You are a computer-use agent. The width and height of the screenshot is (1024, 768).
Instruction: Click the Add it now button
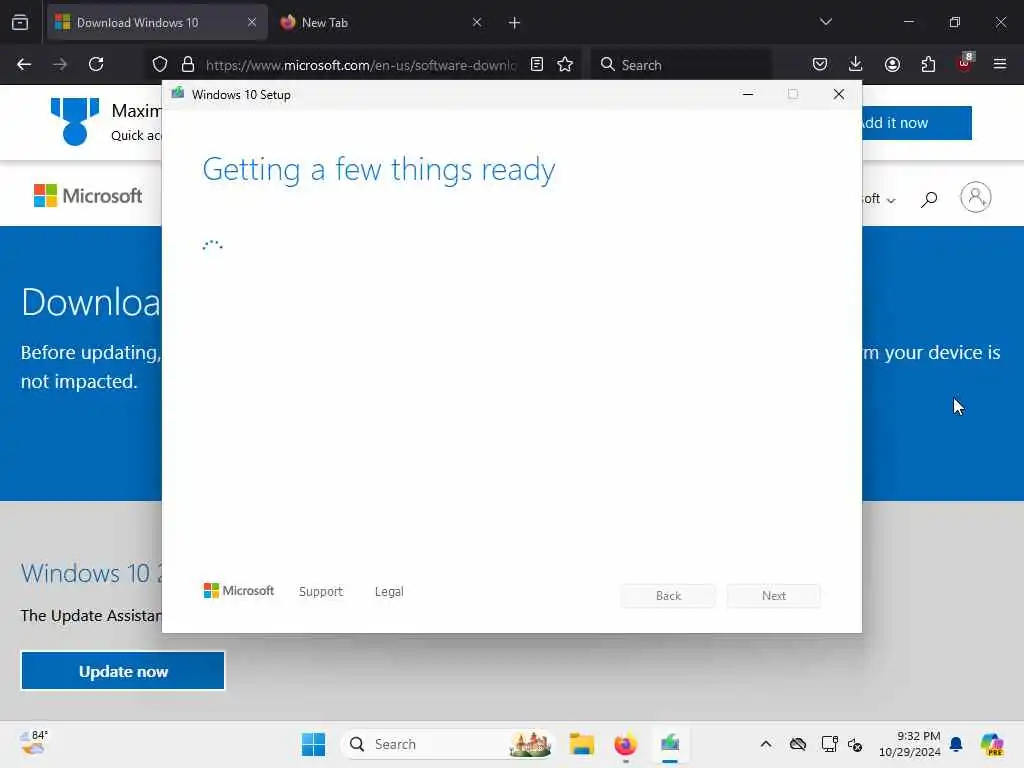click(916, 123)
